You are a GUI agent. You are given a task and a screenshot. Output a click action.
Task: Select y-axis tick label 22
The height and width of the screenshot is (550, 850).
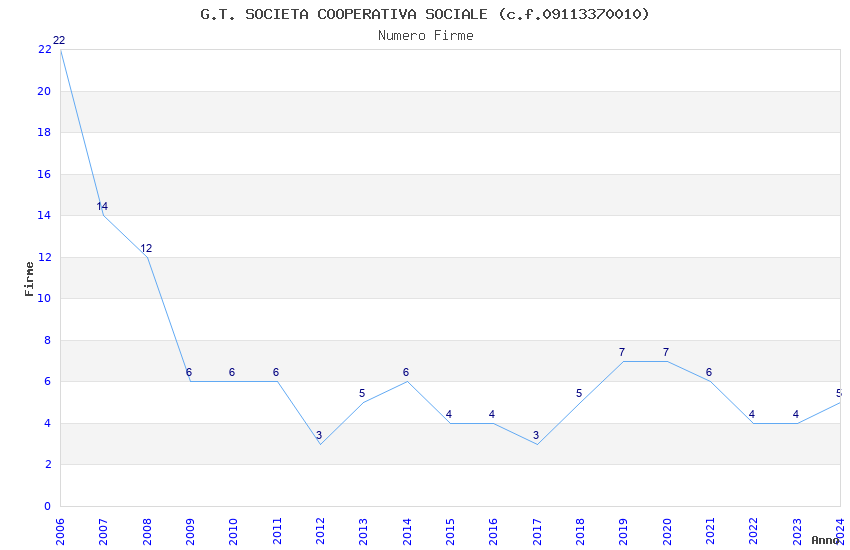tap(44, 49)
